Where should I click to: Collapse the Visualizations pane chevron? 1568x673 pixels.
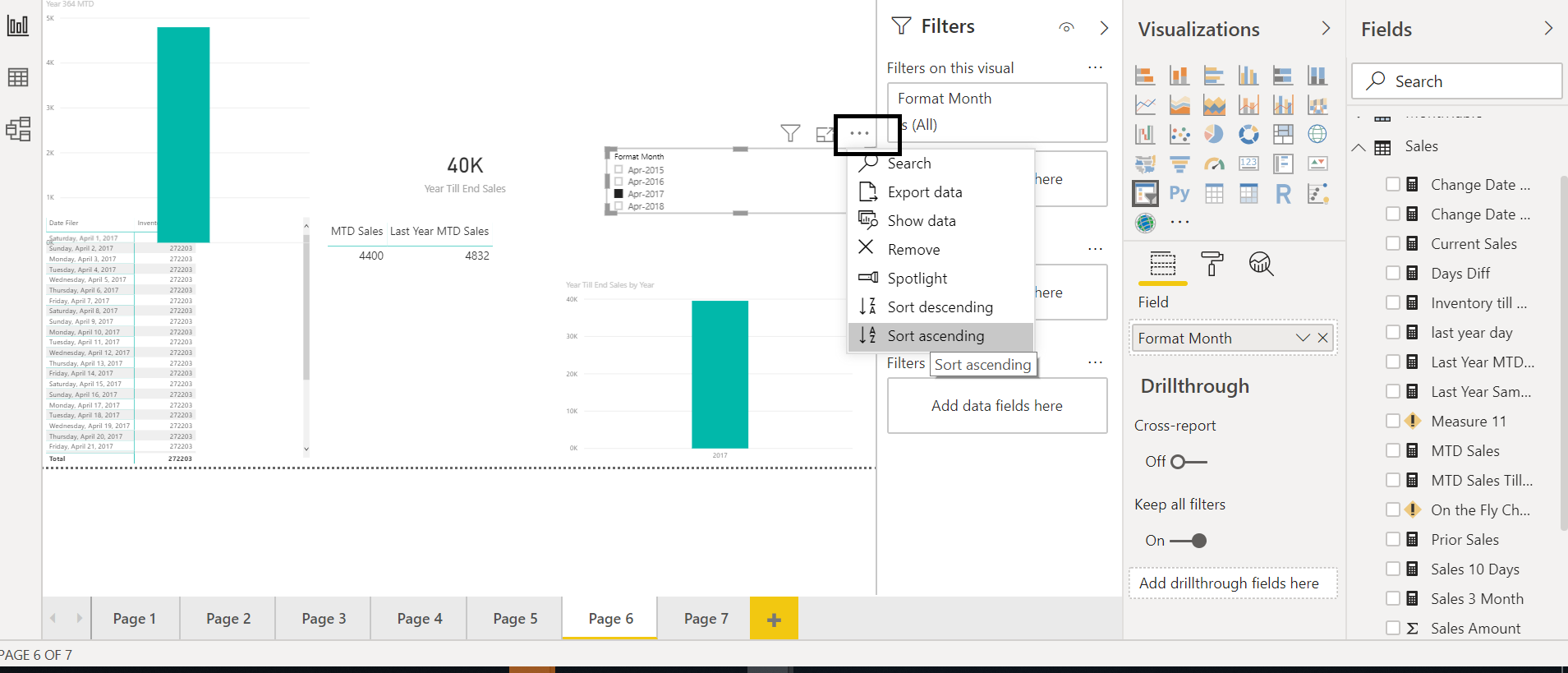point(1326,28)
